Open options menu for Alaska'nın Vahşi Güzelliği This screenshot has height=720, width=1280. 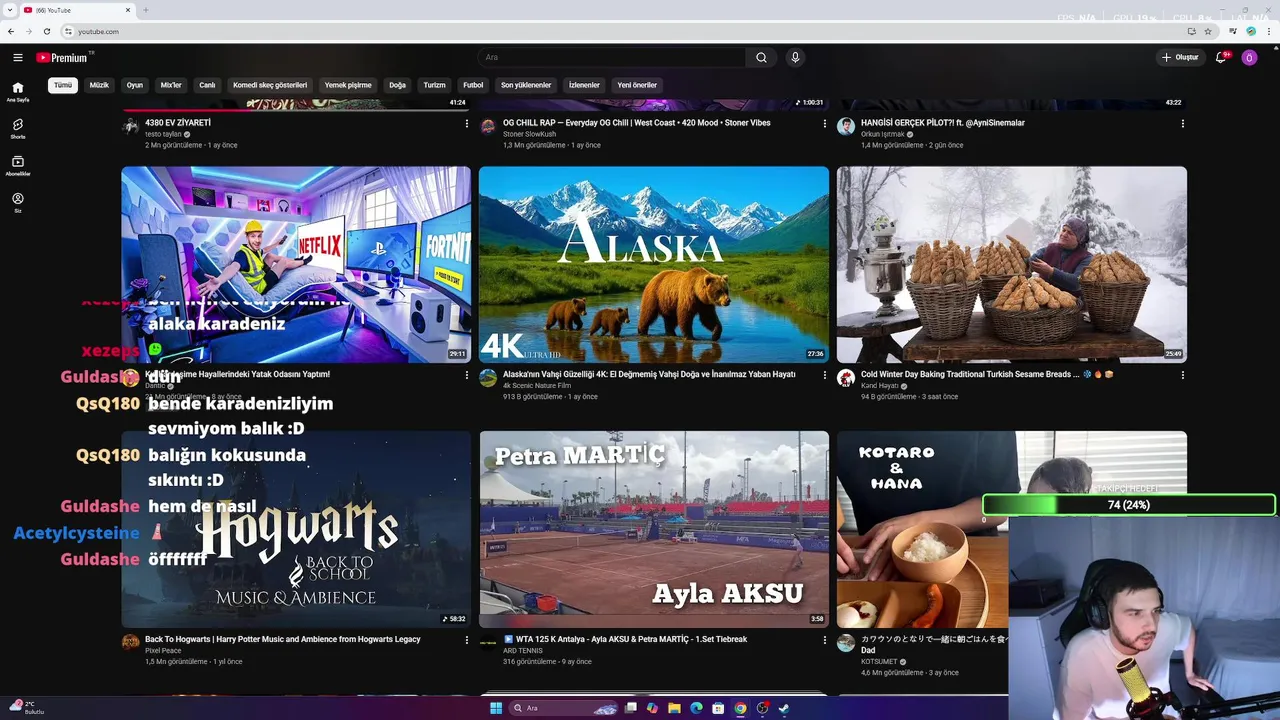pos(824,375)
